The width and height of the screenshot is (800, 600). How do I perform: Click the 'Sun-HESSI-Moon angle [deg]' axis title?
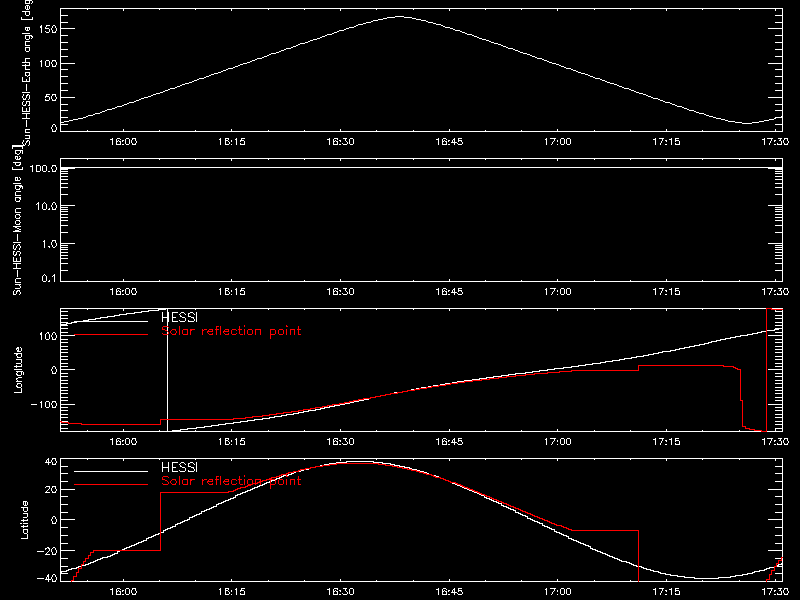(18, 220)
